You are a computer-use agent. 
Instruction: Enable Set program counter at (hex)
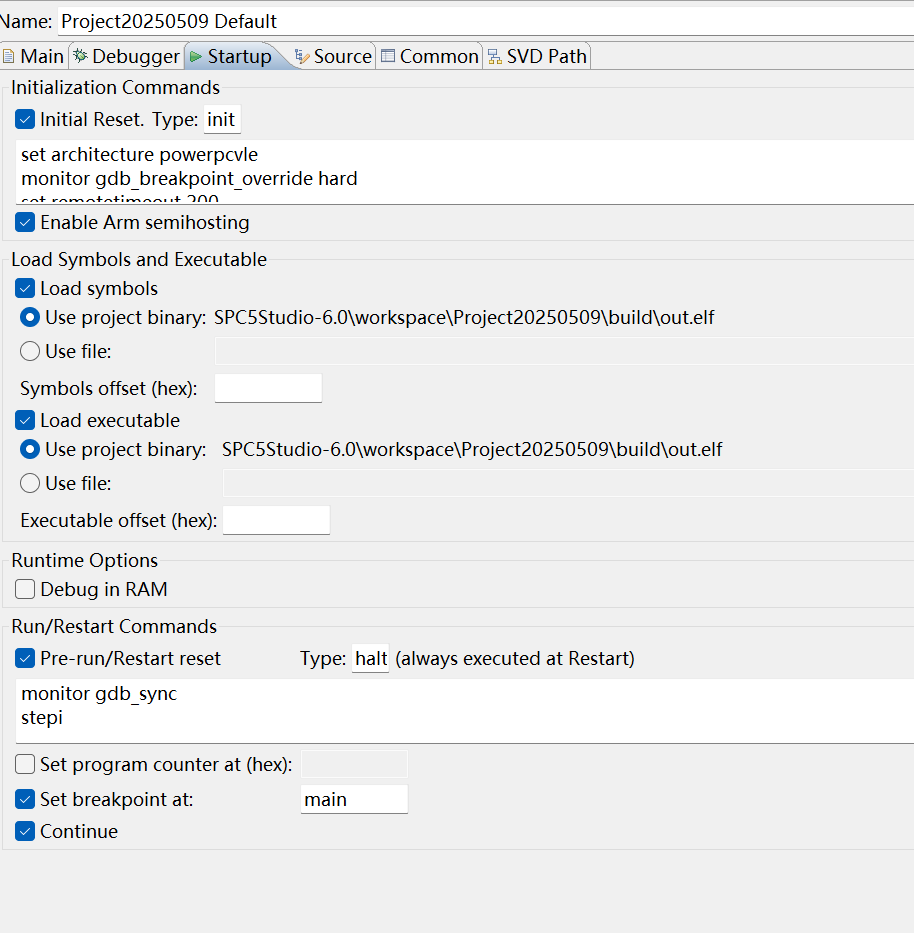click(24, 763)
